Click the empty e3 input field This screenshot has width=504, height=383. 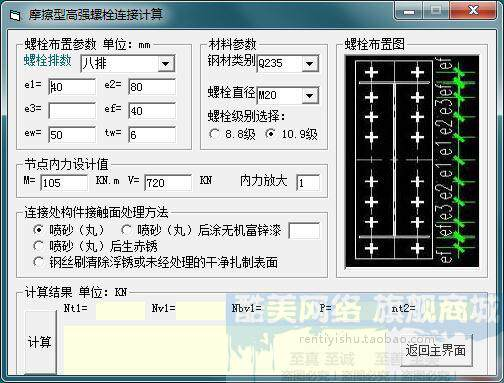pos(72,111)
